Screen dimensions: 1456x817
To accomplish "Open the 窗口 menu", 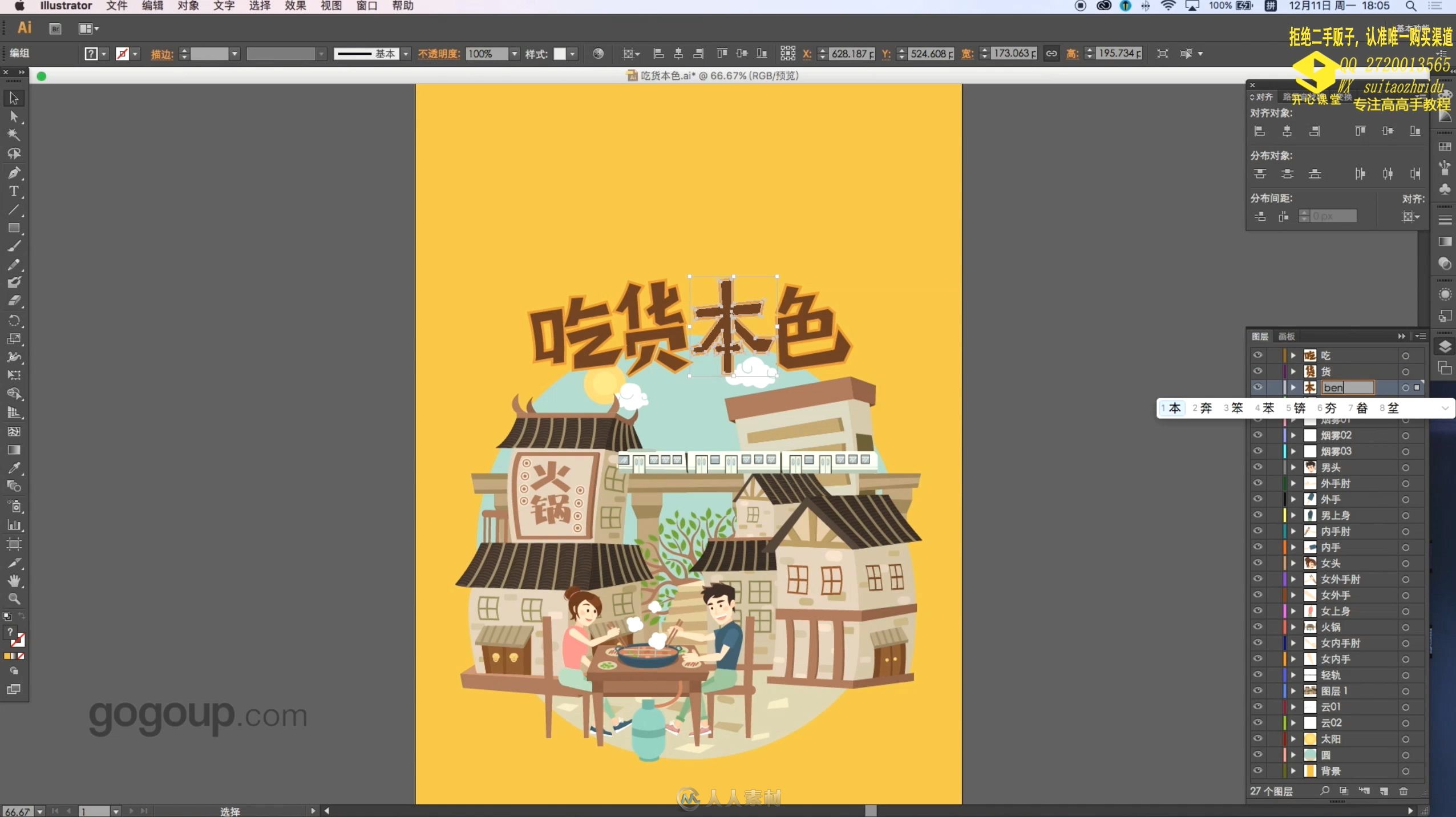I will pos(366,6).
